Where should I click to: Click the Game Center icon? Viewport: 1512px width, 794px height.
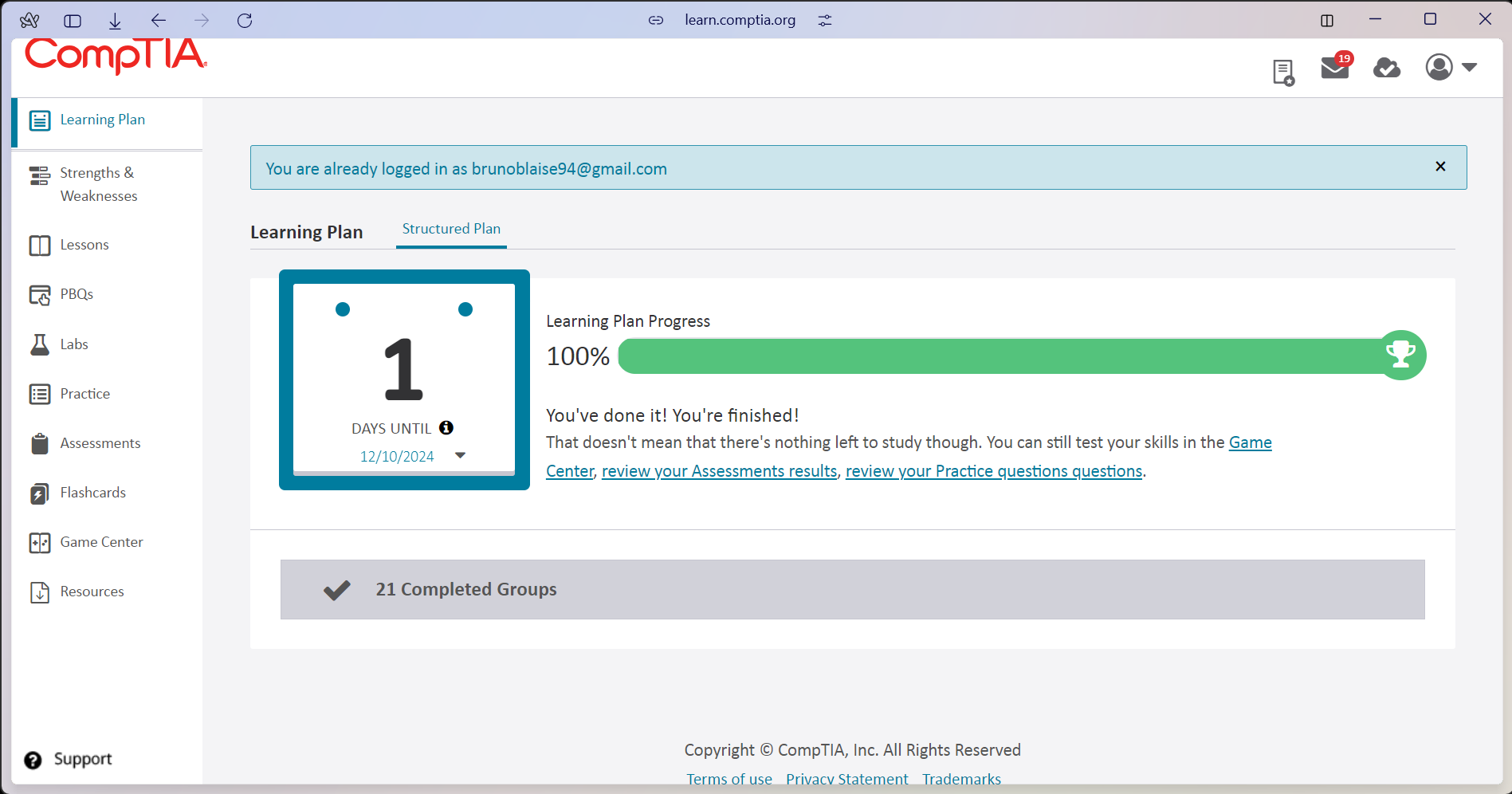click(x=40, y=543)
